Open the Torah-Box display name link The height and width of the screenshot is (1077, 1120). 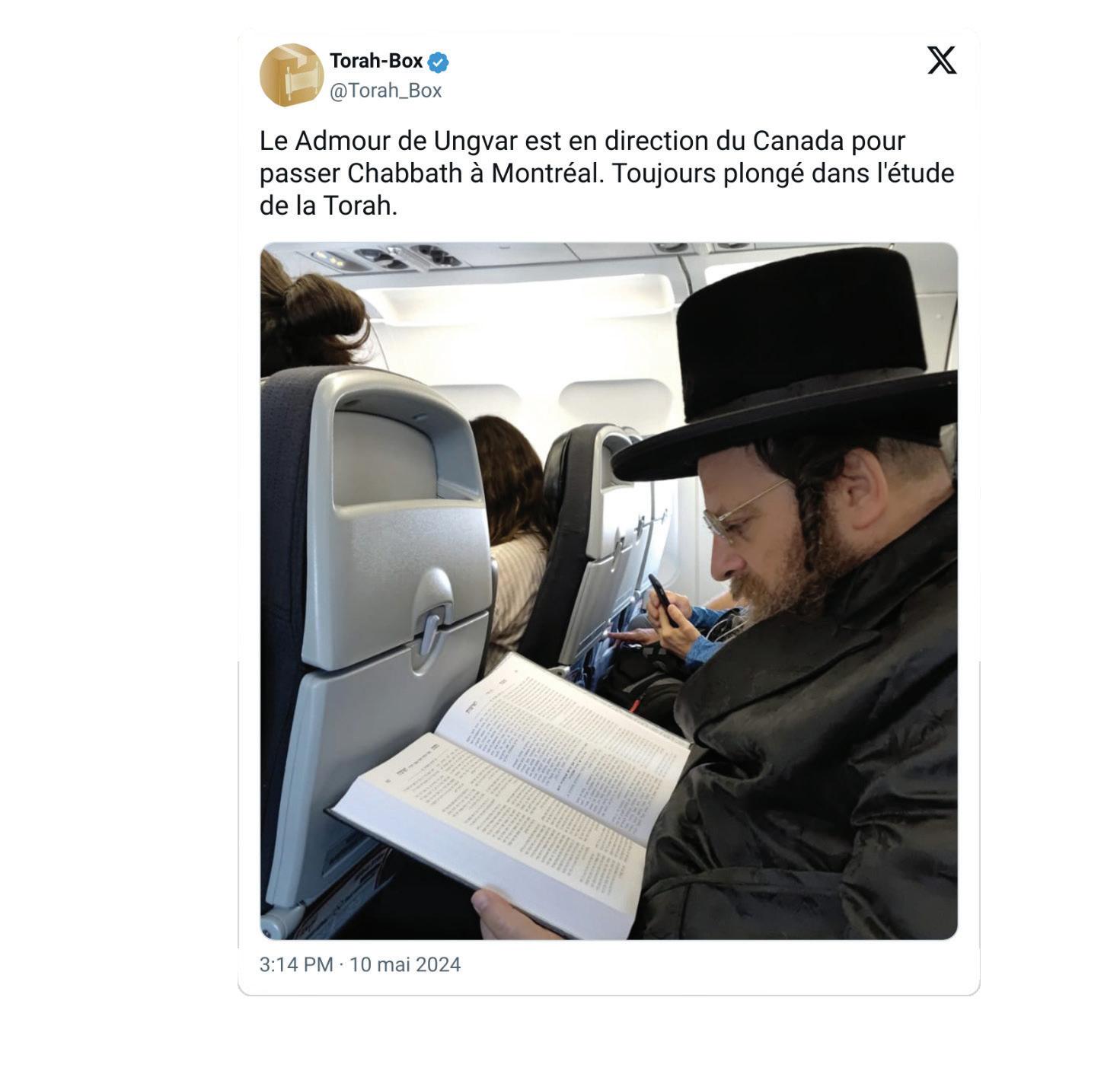tap(376, 61)
